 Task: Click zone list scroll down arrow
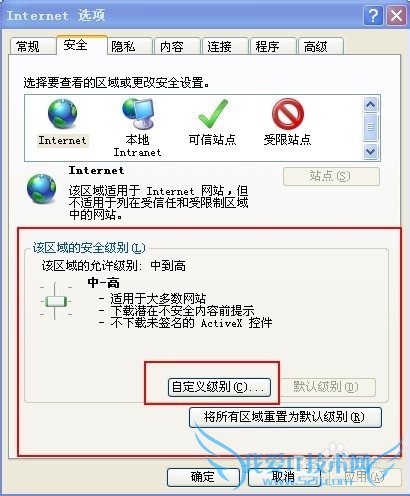click(371, 152)
